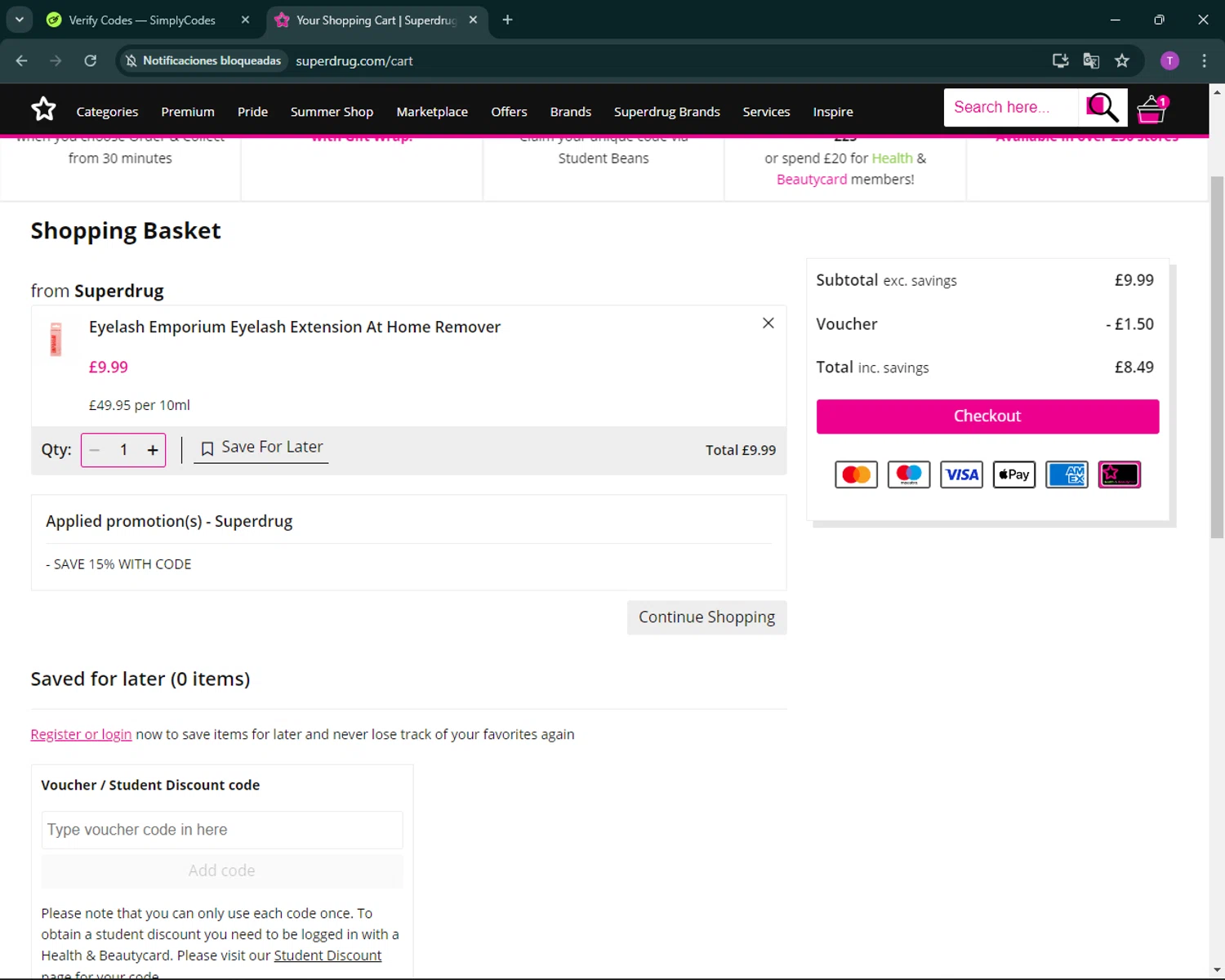Viewport: 1225px width, 980px height.
Task: Close the Your Shopping Cart tab
Action: tap(473, 20)
